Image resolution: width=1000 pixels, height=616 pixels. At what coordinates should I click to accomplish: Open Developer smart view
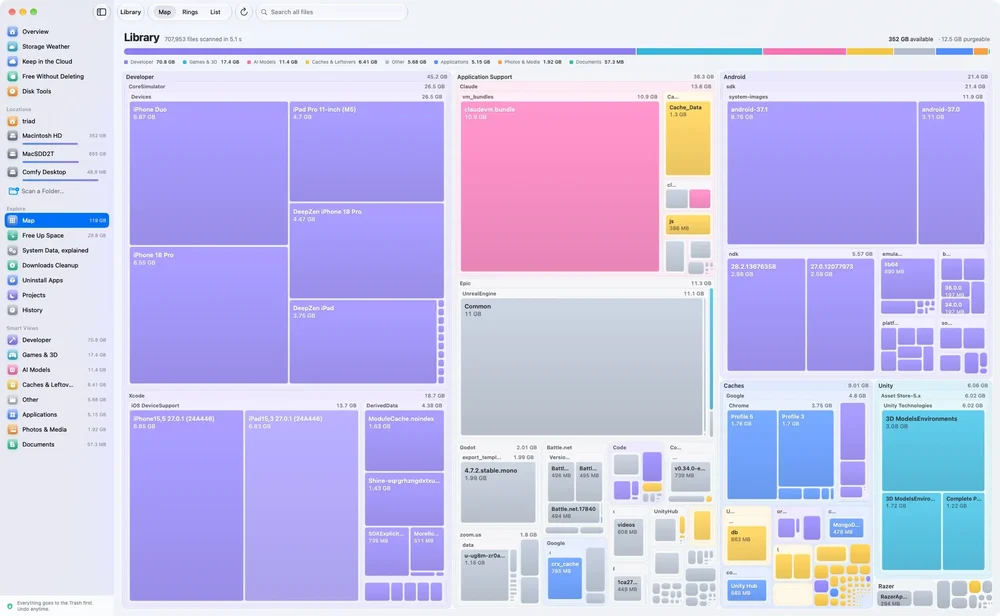[57, 340]
